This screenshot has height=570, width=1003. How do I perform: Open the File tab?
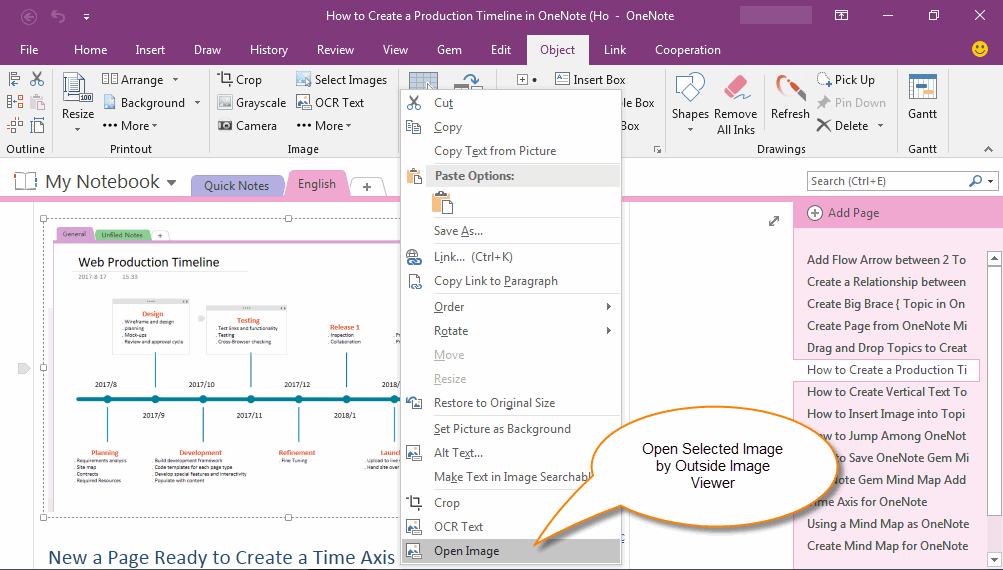pos(29,49)
